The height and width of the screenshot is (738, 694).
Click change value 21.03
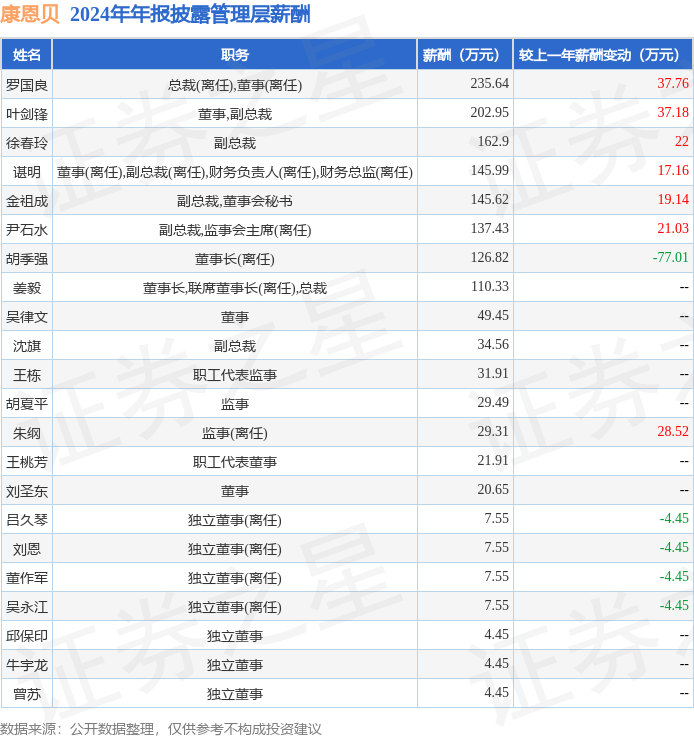coord(673,228)
